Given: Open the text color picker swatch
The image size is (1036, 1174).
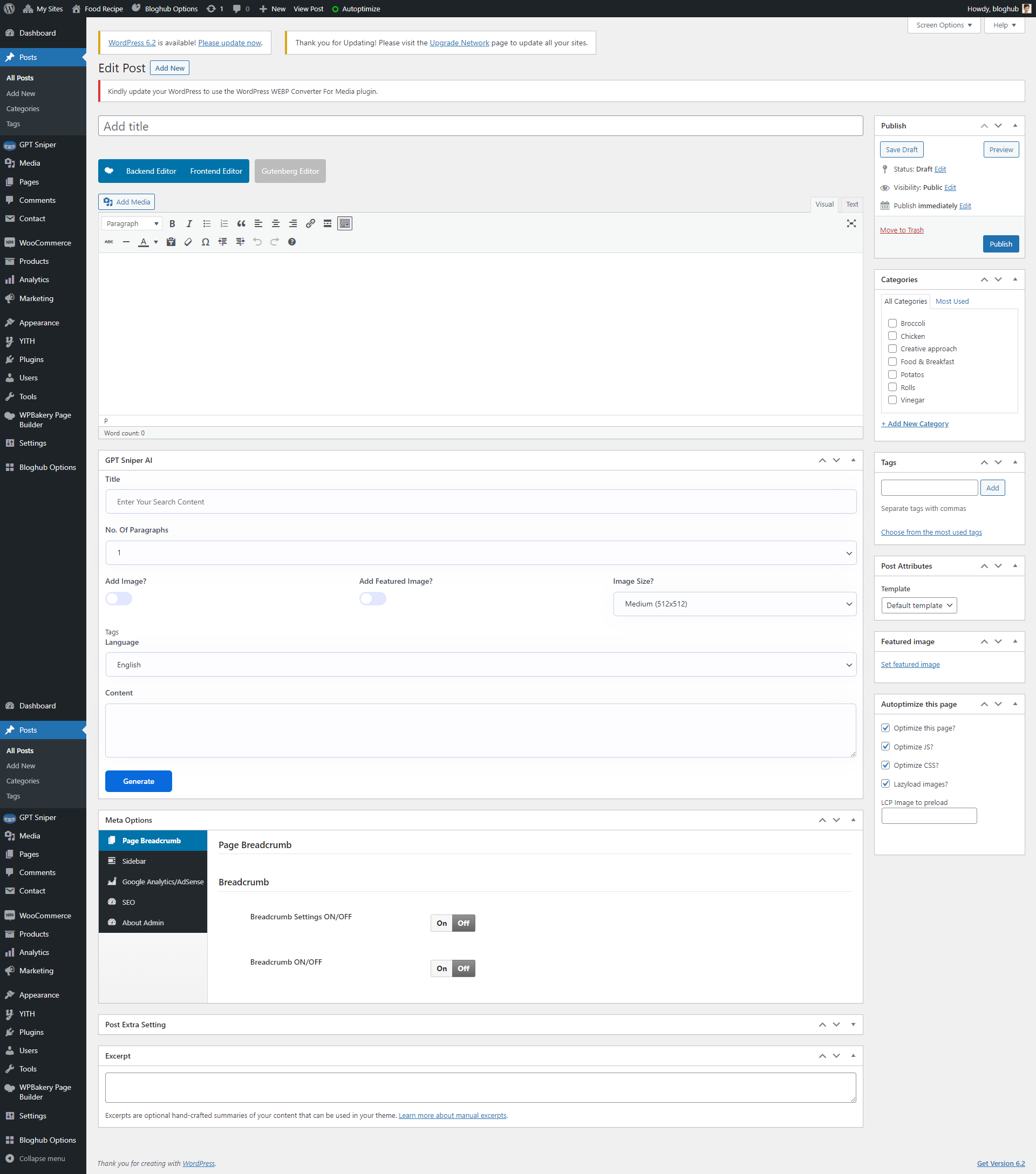Looking at the screenshot, I should 144,242.
